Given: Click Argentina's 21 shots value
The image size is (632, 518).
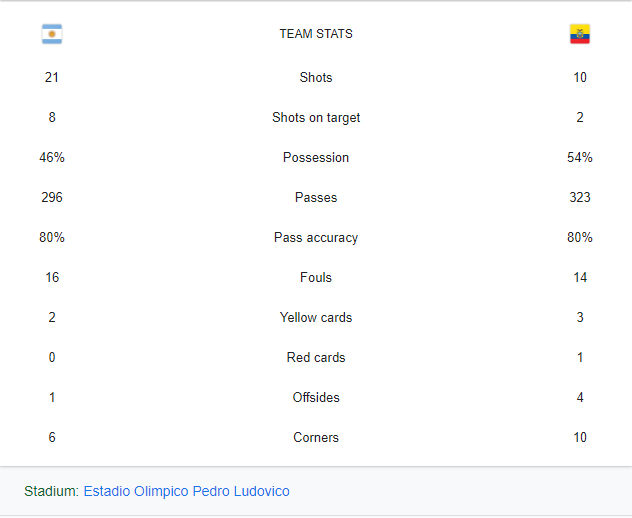Looking at the screenshot, I should pos(52,77).
